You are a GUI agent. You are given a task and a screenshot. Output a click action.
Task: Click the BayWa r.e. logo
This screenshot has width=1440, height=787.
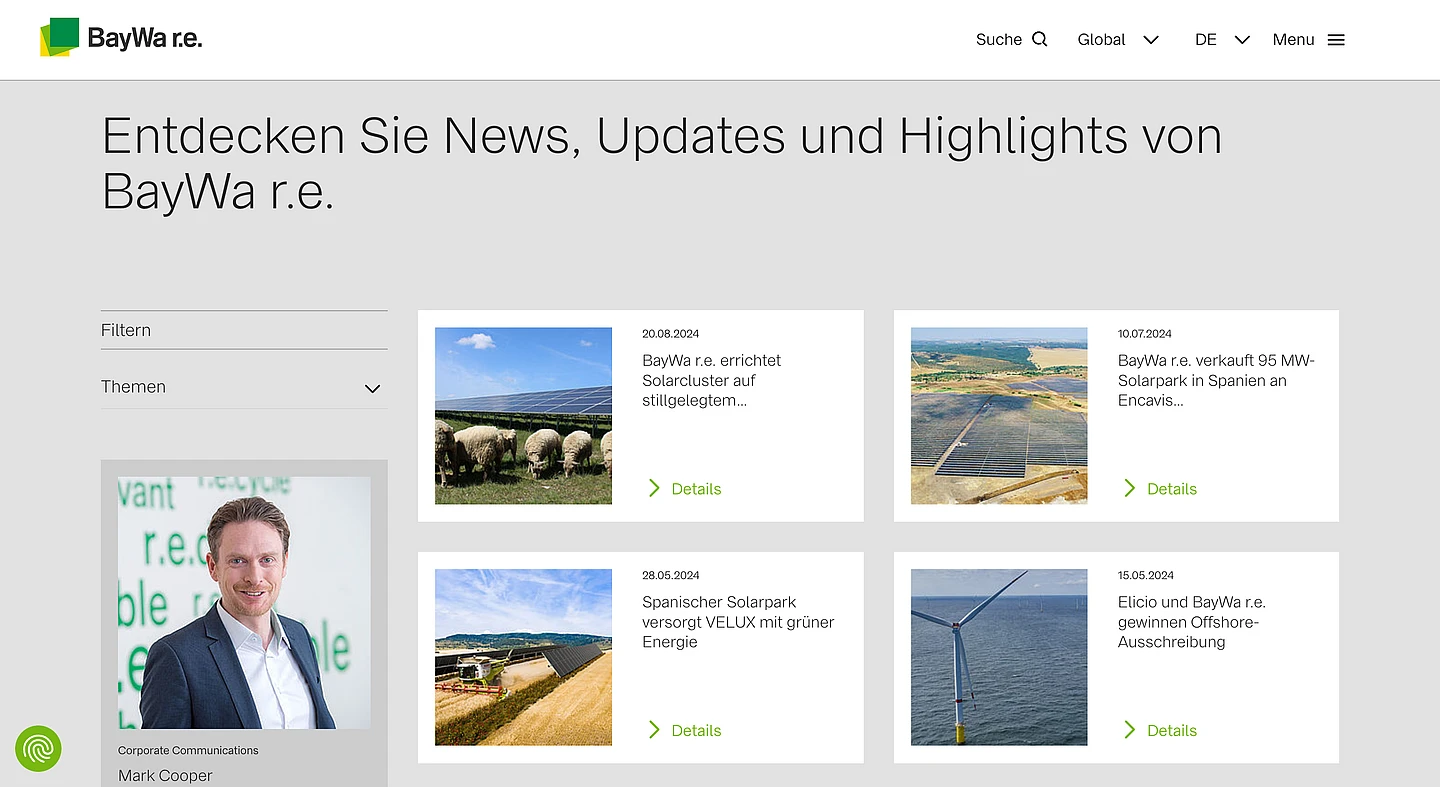(121, 38)
